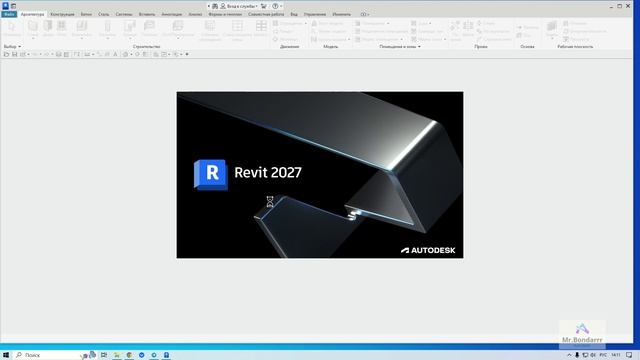Open the Autodesk store cart icon
Screen dimensions: 640x360
point(264,6)
